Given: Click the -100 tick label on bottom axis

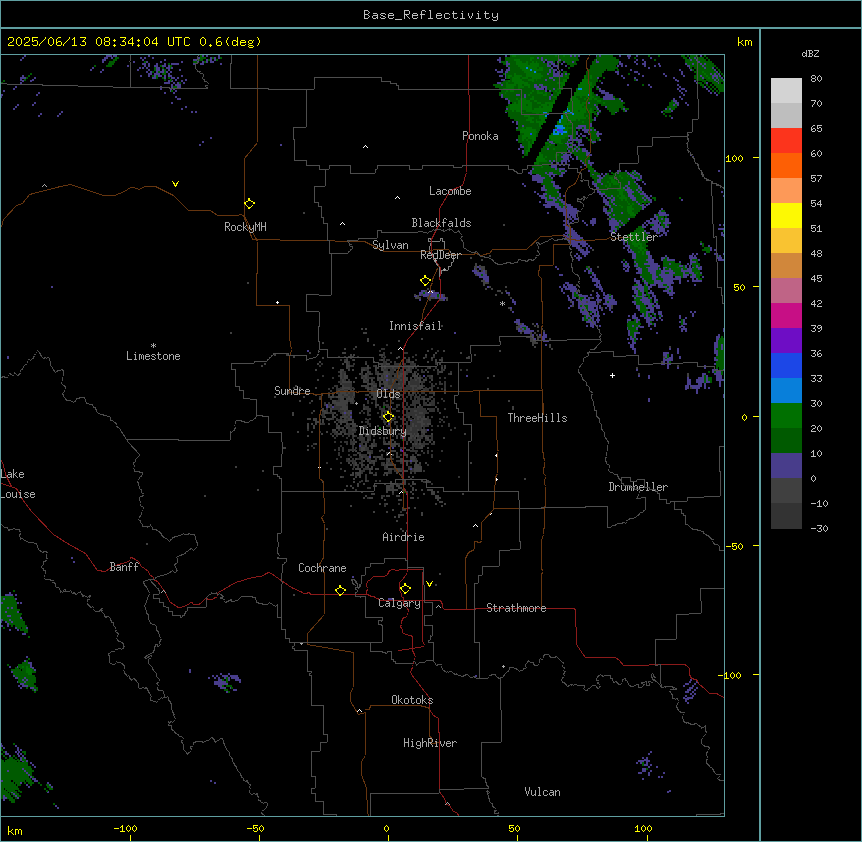Looking at the screenshot, I should point(125,828).
